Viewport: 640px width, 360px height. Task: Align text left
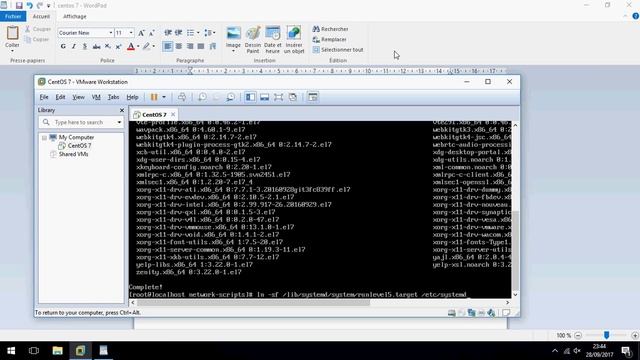pyautogui.click(x=168, y=47)
